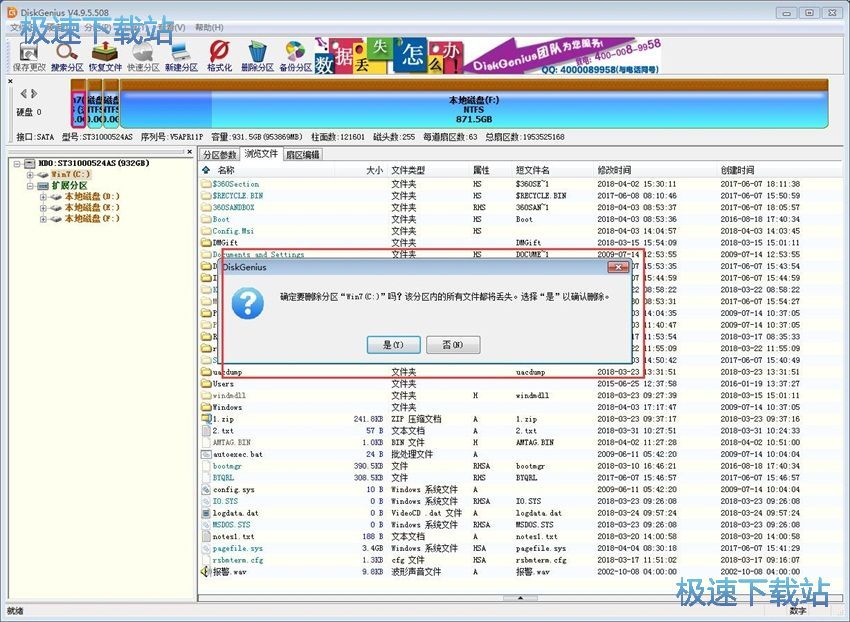Click the 保存更改 toolbar icon
This screenshot has height=622, width=850.
(29, 56)
